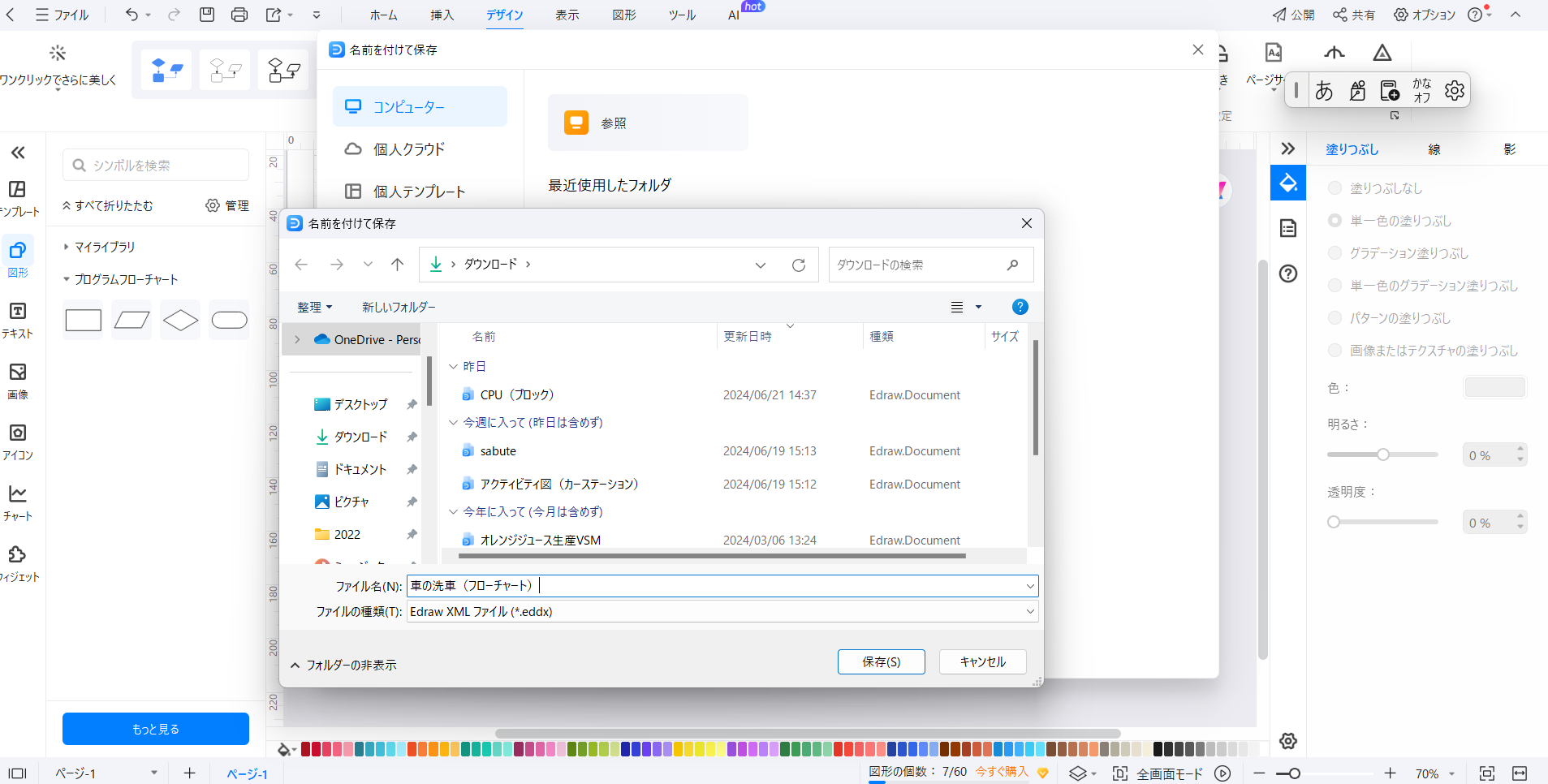The image size is (1548, 784).
Task: Switch to the 影 tab in right panel
Action: pyautogui.click(x=1510, y=149)
